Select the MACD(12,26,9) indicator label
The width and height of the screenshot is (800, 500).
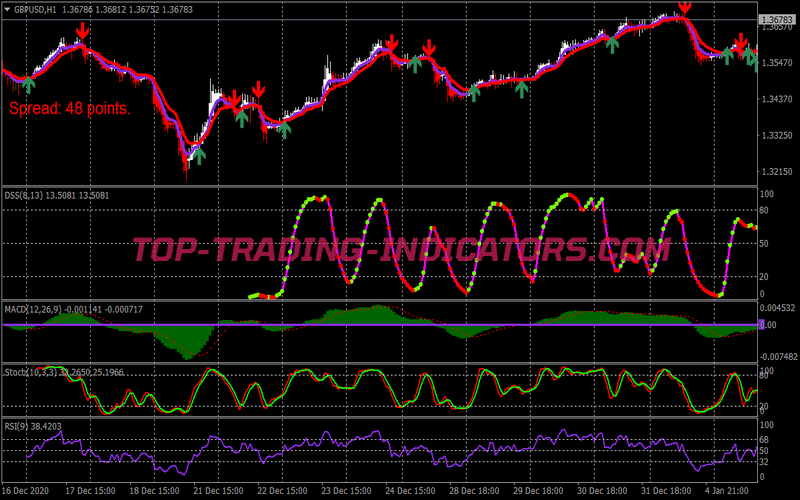click(x=33, y=309)
